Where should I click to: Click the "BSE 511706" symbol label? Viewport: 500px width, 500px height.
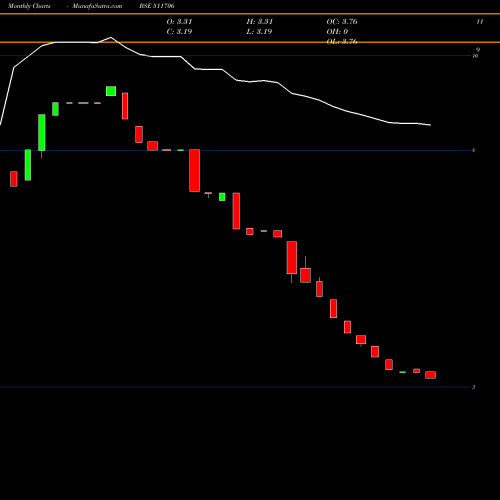(157, 6)
